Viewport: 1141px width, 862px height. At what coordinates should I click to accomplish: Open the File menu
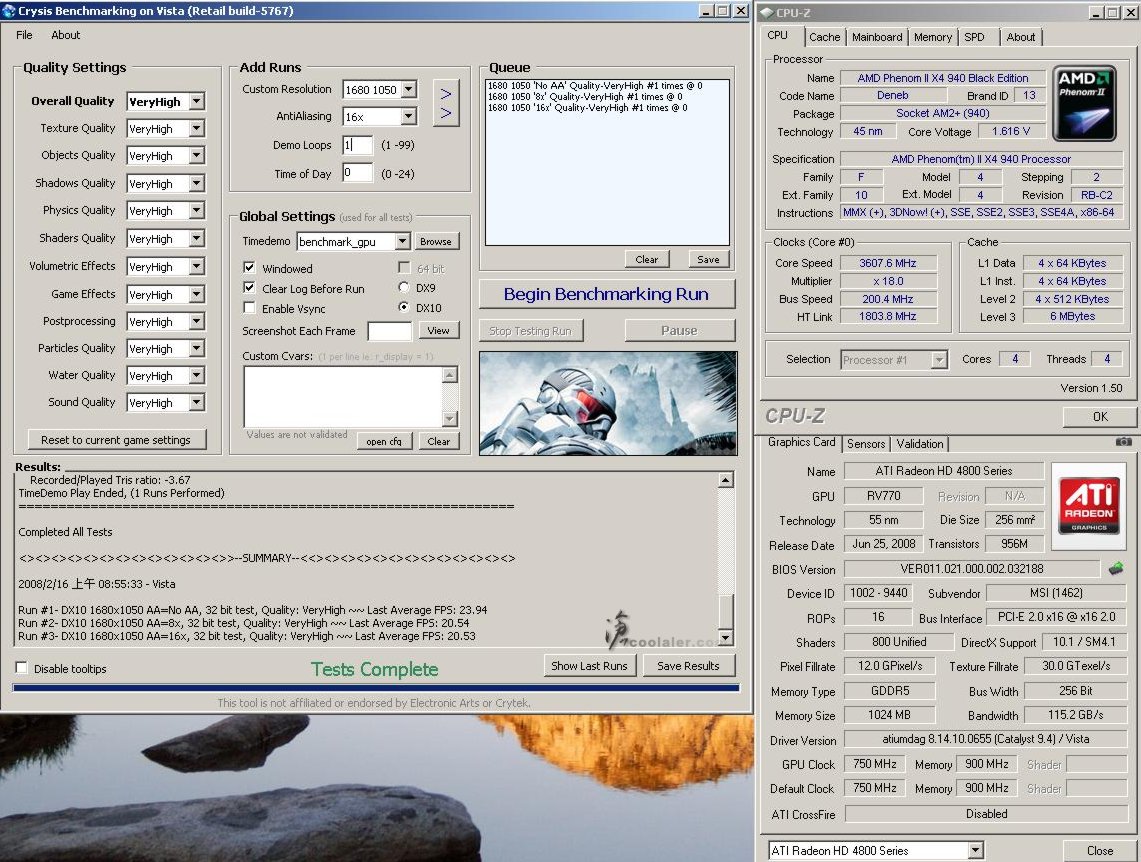(x=24, y=35)
